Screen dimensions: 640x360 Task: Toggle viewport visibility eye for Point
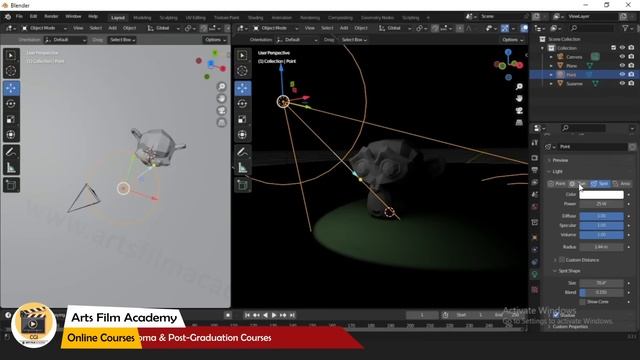[x=622, y=74]
